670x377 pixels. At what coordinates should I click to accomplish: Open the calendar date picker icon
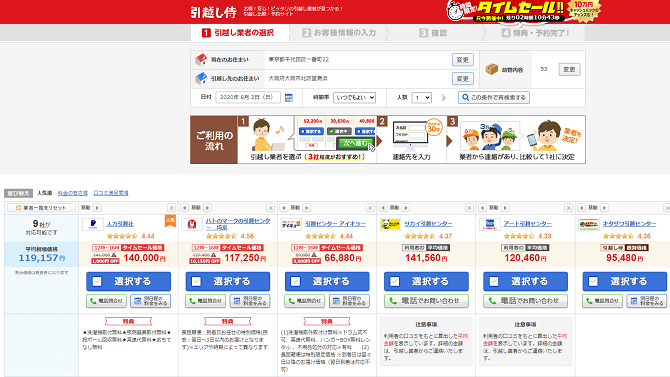(x=289, y=98)
